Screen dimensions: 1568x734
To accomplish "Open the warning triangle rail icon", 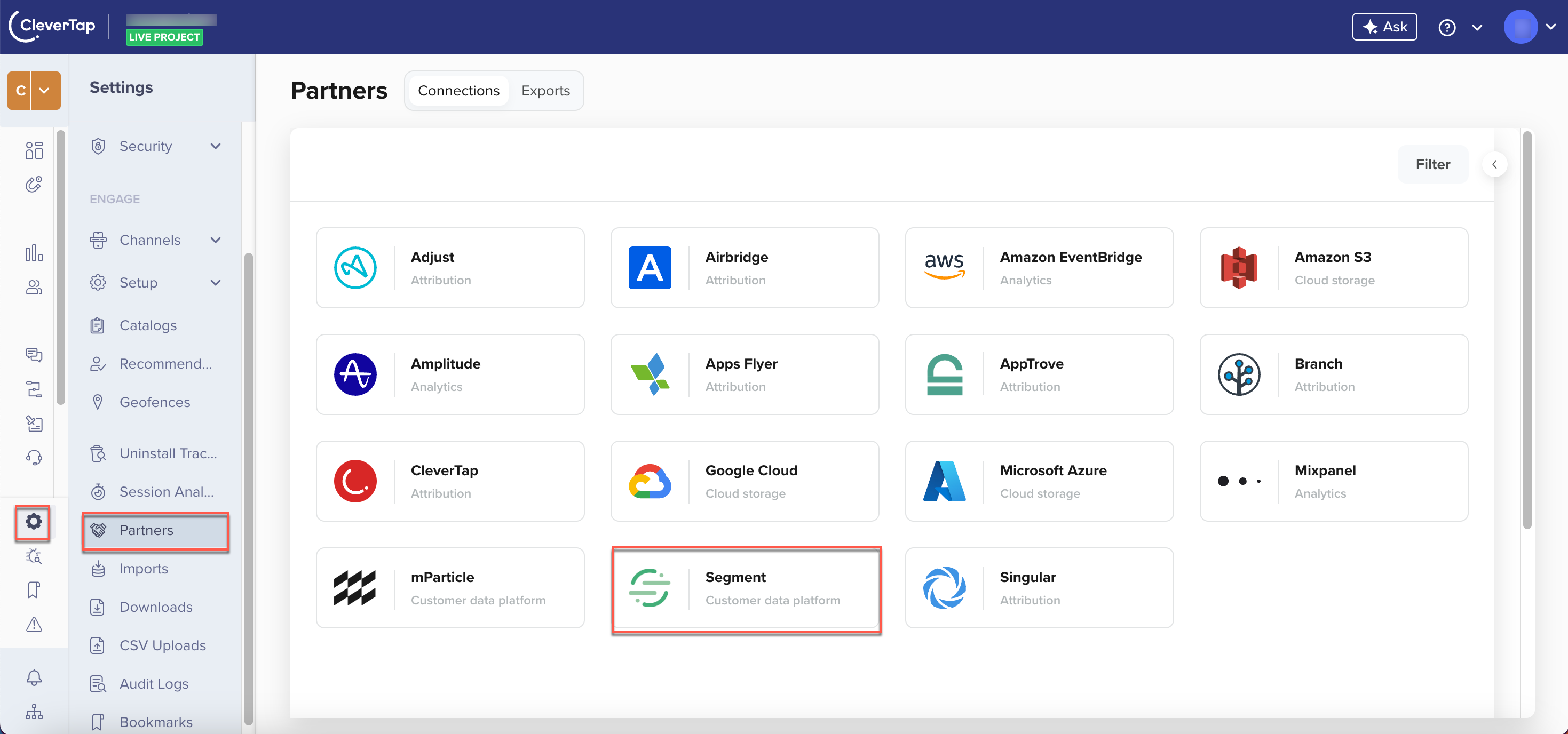I will pyautogui.click(x=34, y=624).
